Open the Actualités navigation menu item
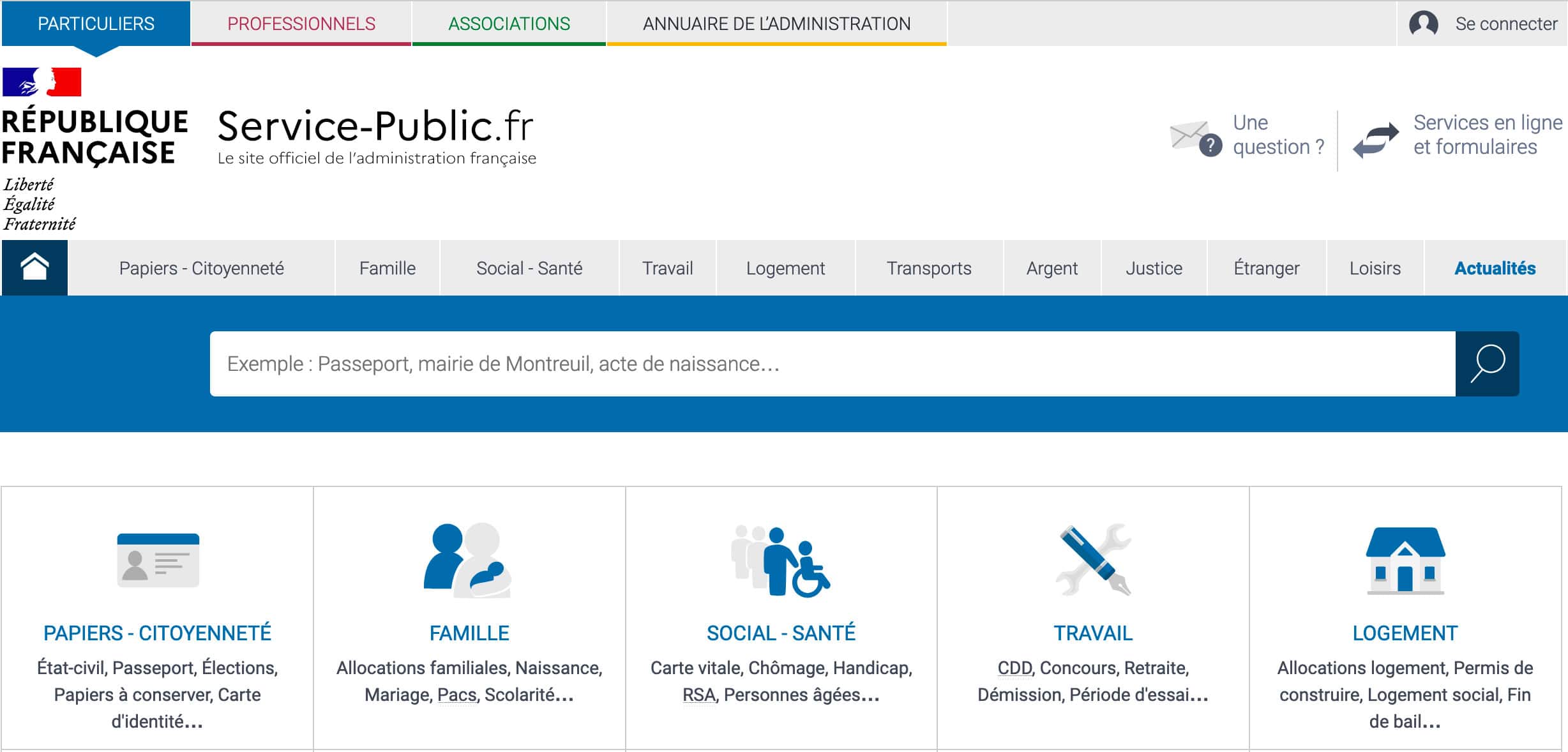Image resolution: width=1568 pixels, height=752 pixels. pos(1495,268)
